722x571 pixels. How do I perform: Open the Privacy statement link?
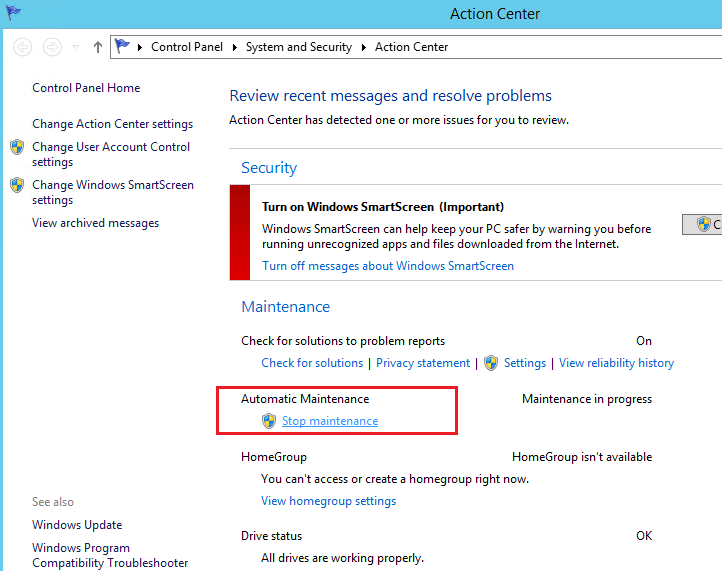tap(423, 363)
